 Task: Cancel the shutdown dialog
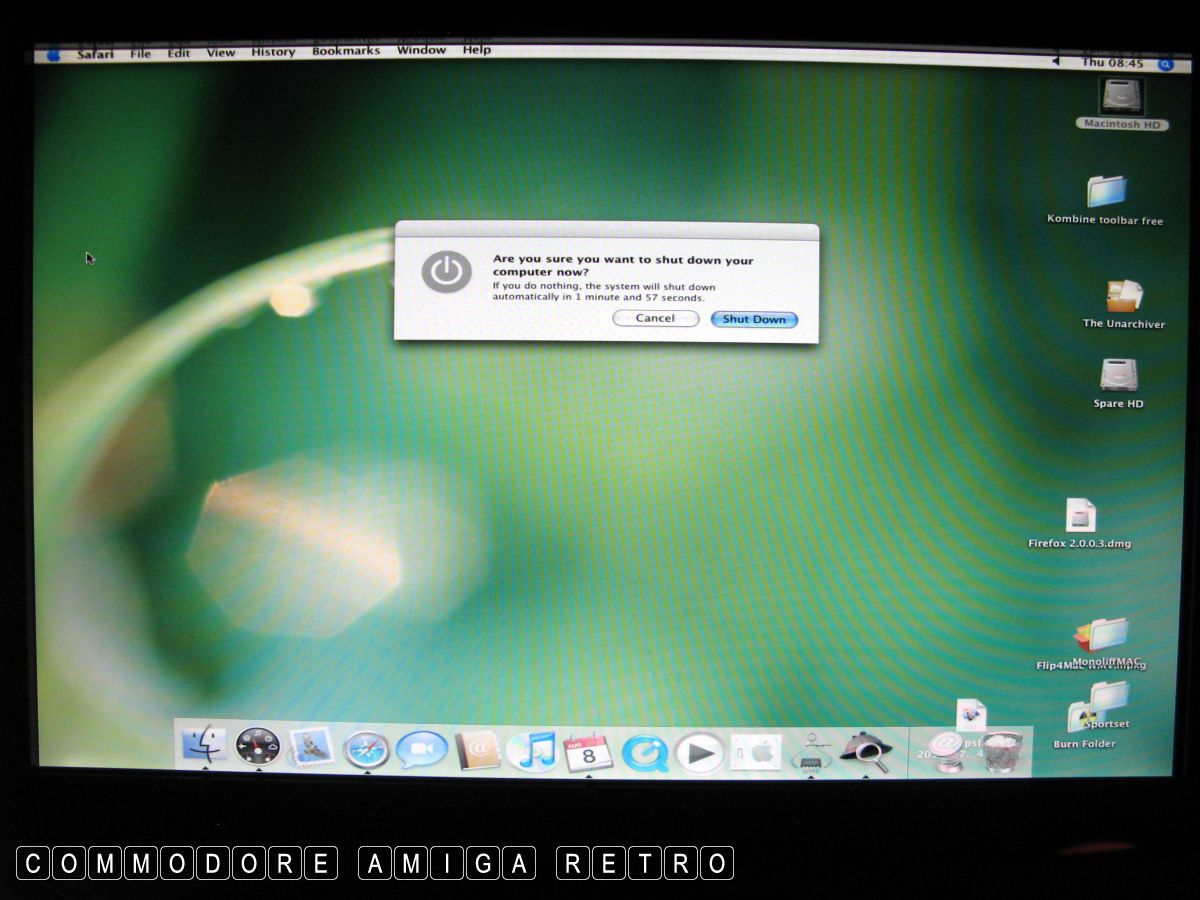[x=655, y=318]
